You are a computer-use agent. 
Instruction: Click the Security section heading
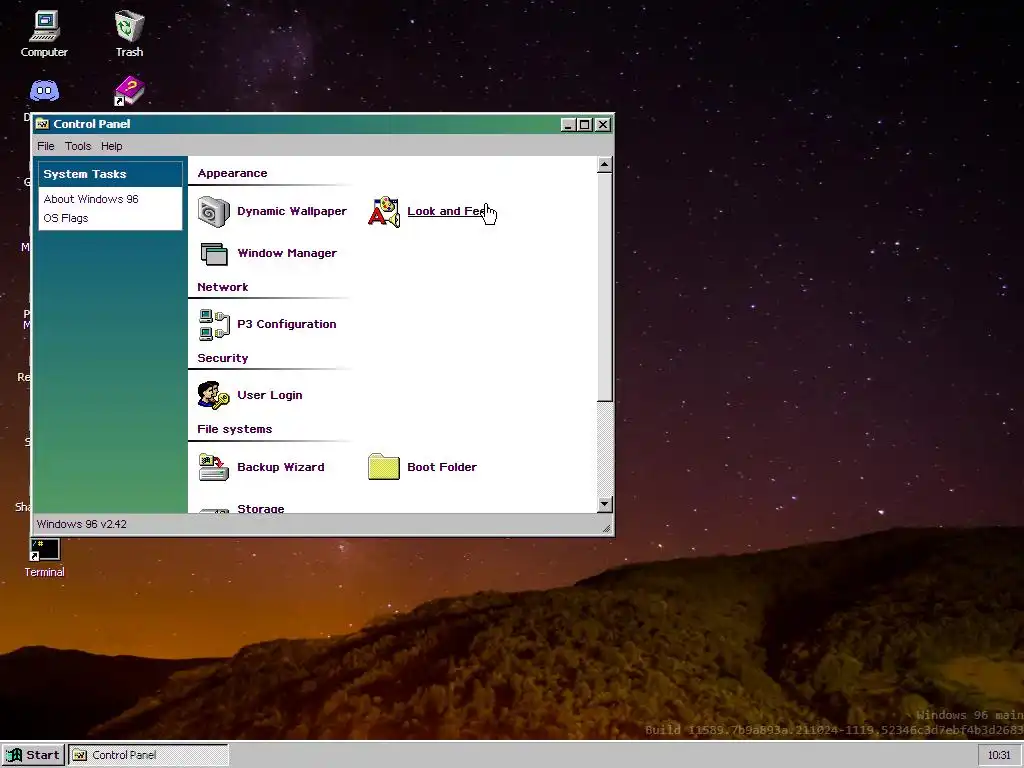[x=223, y=358]
